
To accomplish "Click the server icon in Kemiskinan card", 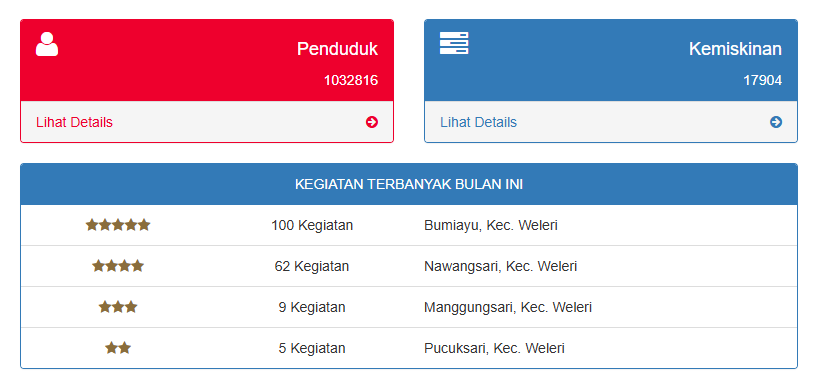I will click(454, 43).
